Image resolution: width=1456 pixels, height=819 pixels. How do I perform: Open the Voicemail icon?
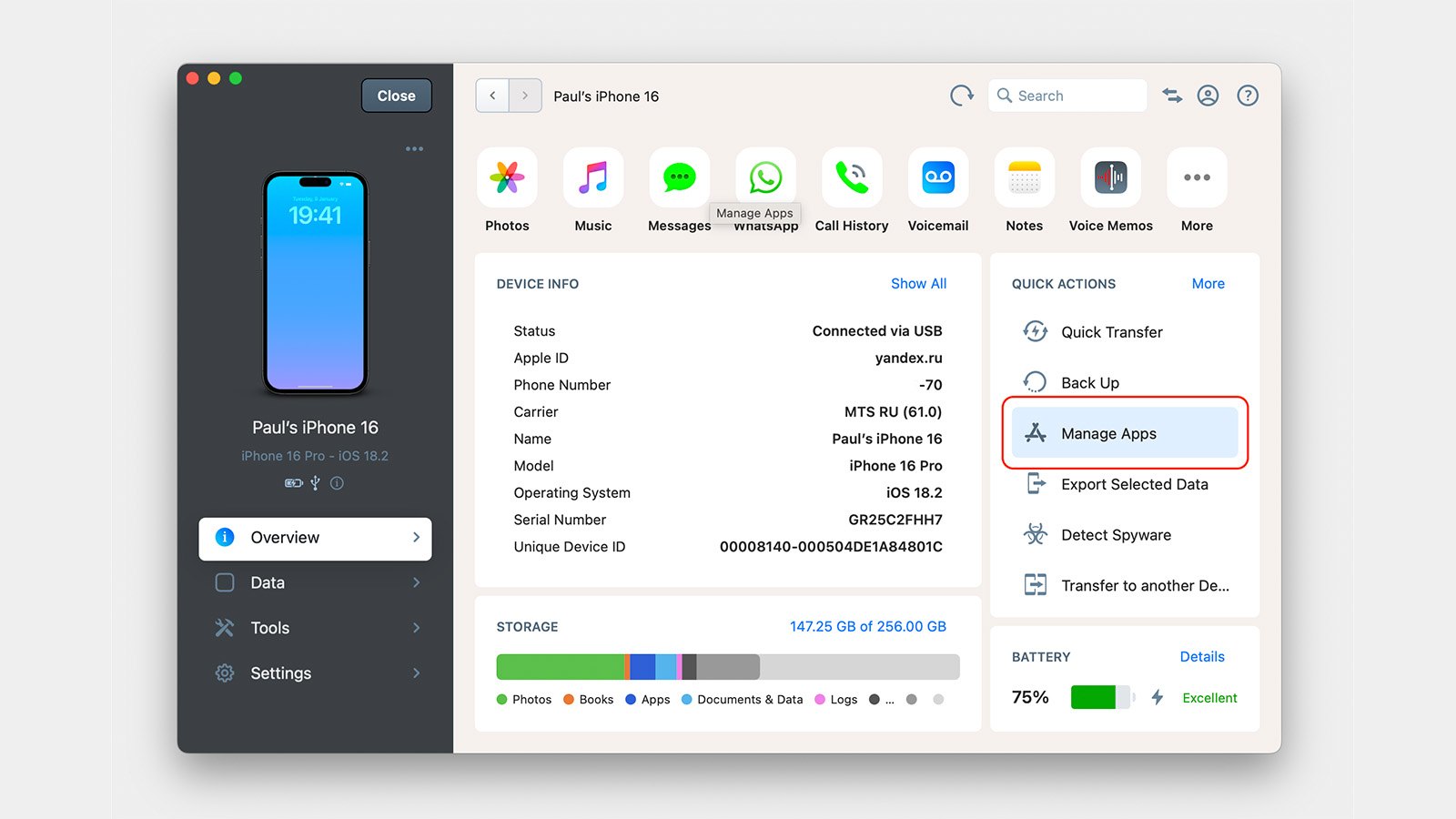pyautogui.click(x=938, y=177)
